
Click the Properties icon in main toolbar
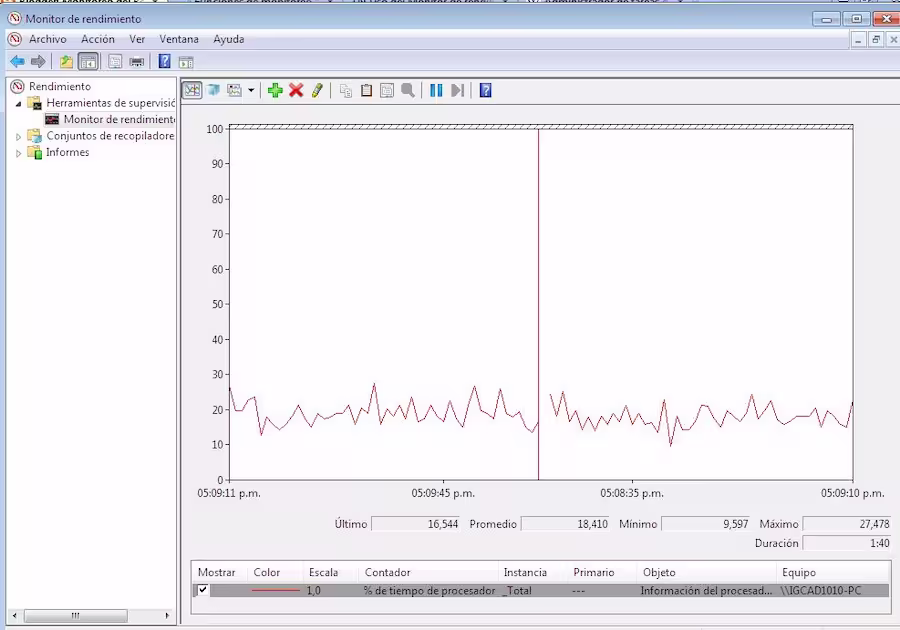click(x=115, y=61)
